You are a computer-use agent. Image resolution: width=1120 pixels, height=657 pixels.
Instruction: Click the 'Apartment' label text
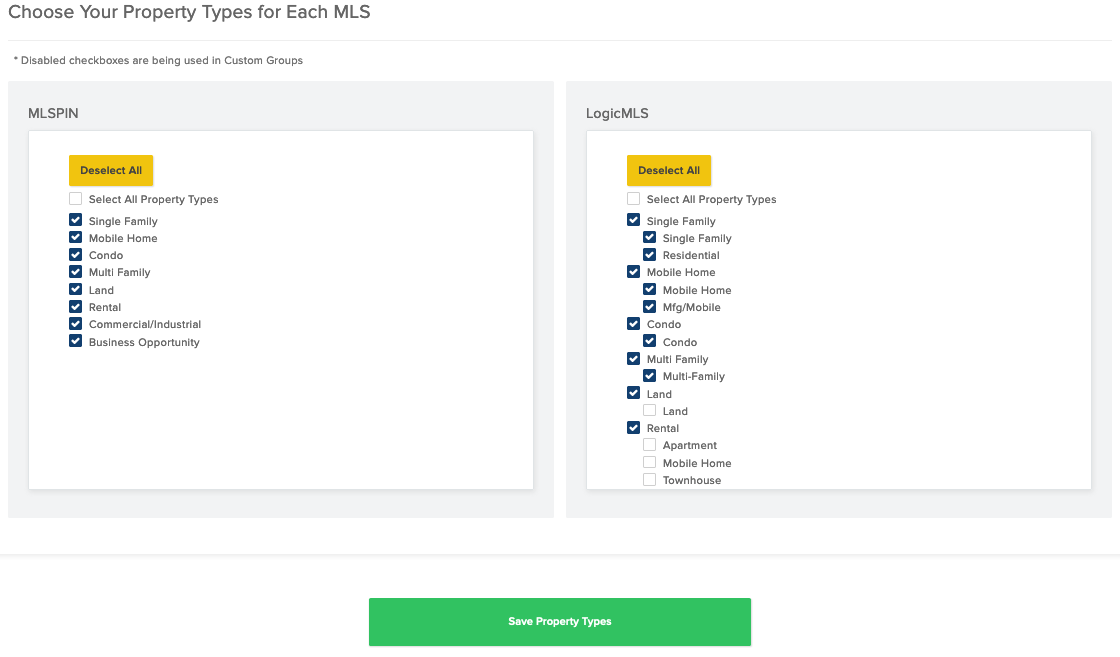pos(689,446)
